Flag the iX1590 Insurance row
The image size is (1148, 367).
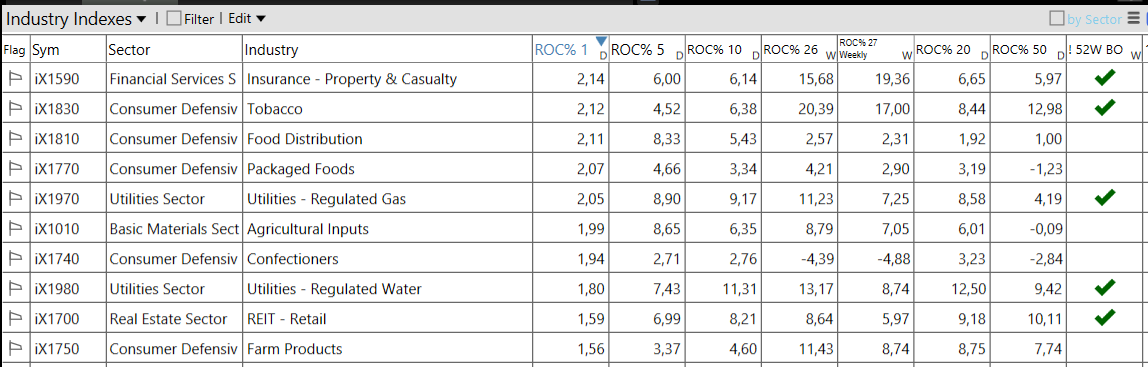[x=15, y=79]
